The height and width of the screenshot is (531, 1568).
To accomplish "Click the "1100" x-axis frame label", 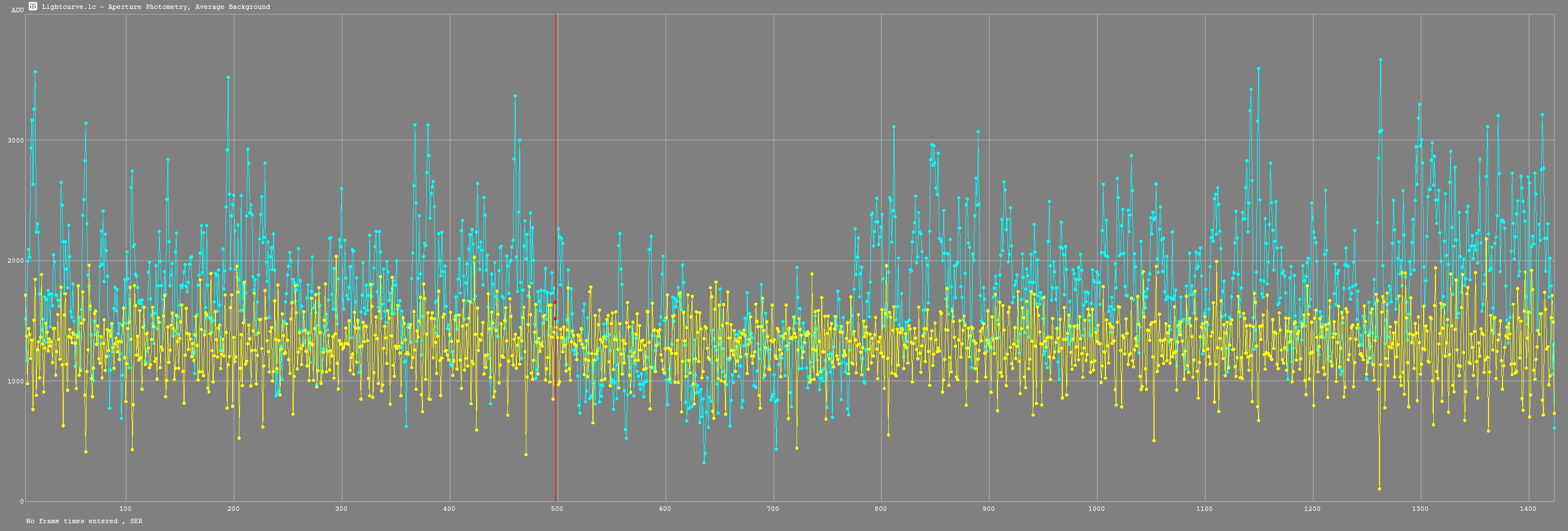I will tap(1204, 509).
